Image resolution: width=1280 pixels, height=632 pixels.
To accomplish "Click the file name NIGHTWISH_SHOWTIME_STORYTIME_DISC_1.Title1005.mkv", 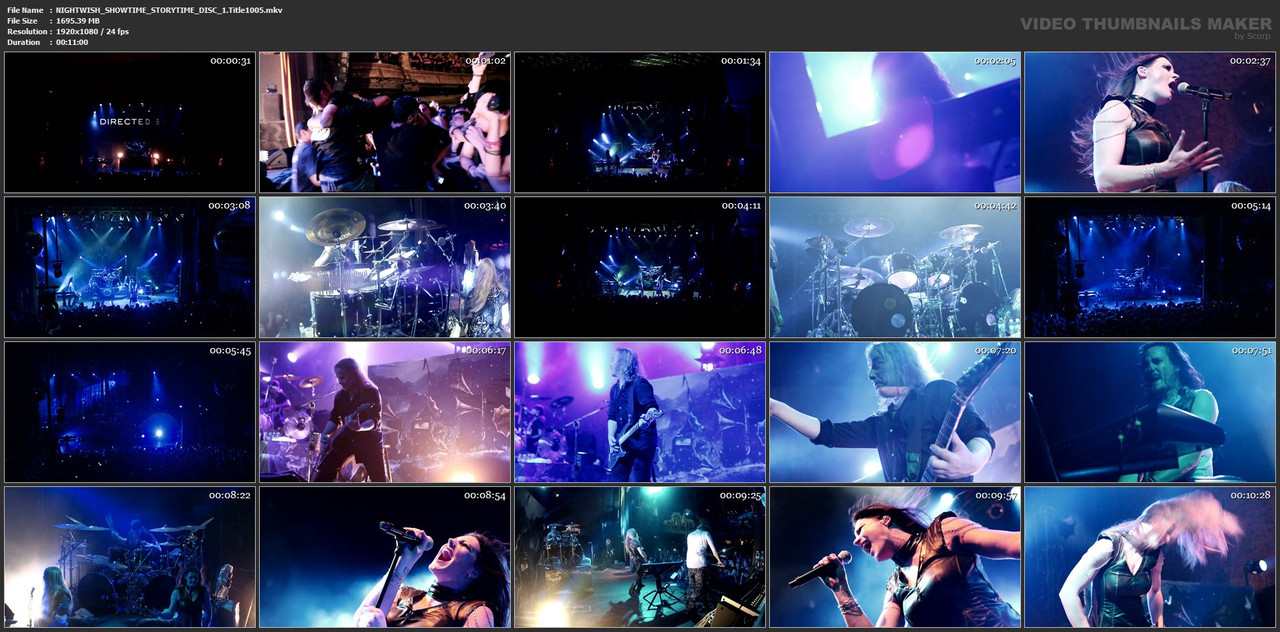I will [169, 10].
